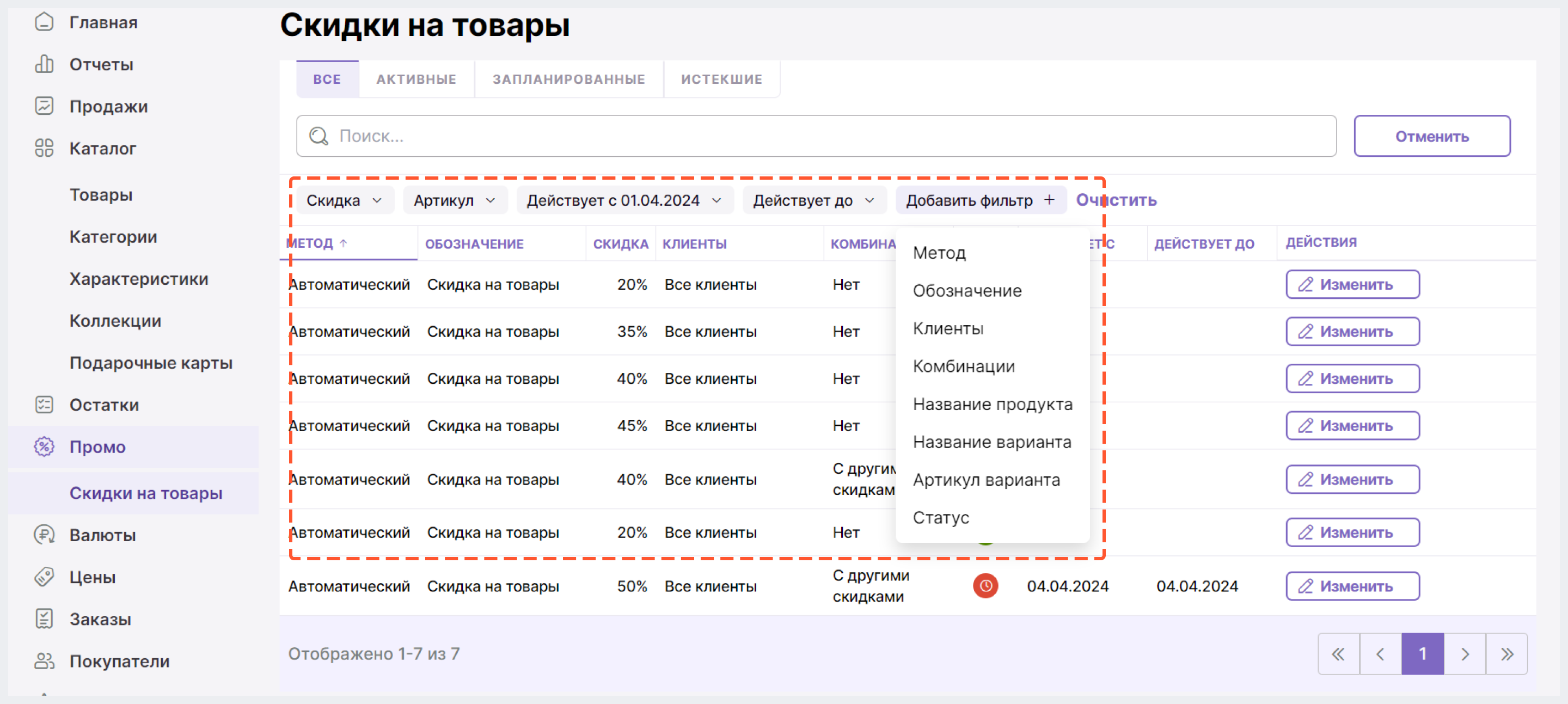Click the 04.04.2024 Действует до date cell

[1197, 586]
